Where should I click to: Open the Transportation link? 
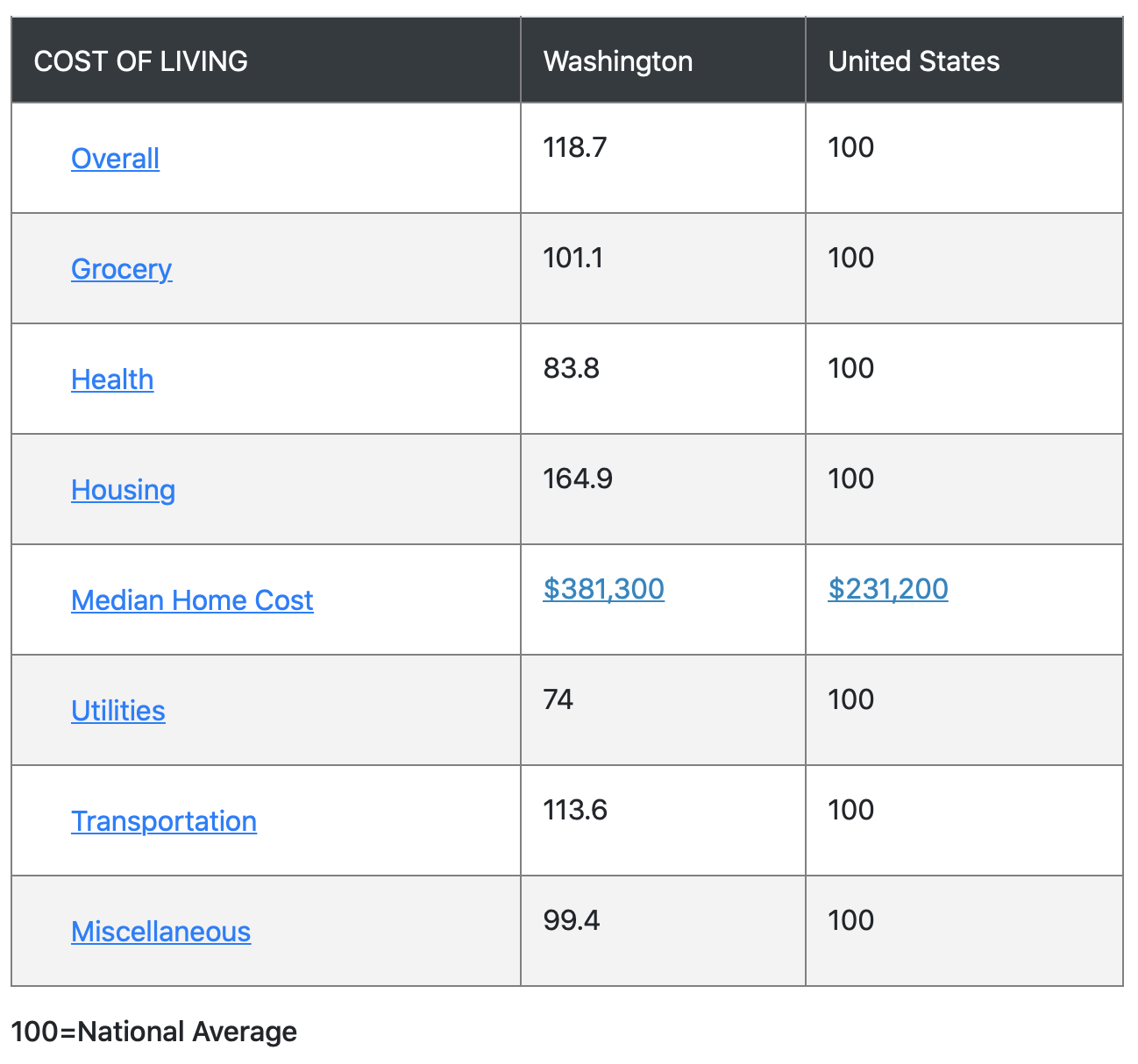pyautogui.click(x=164, y=821)
